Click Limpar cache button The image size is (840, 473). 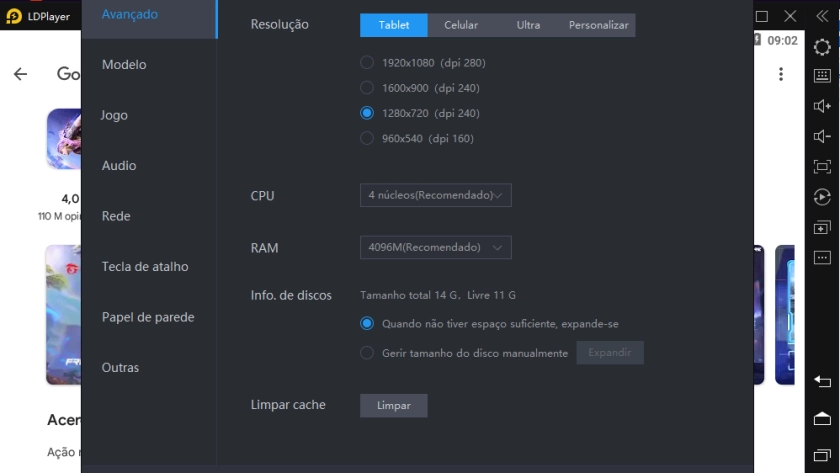click(394, 406)
